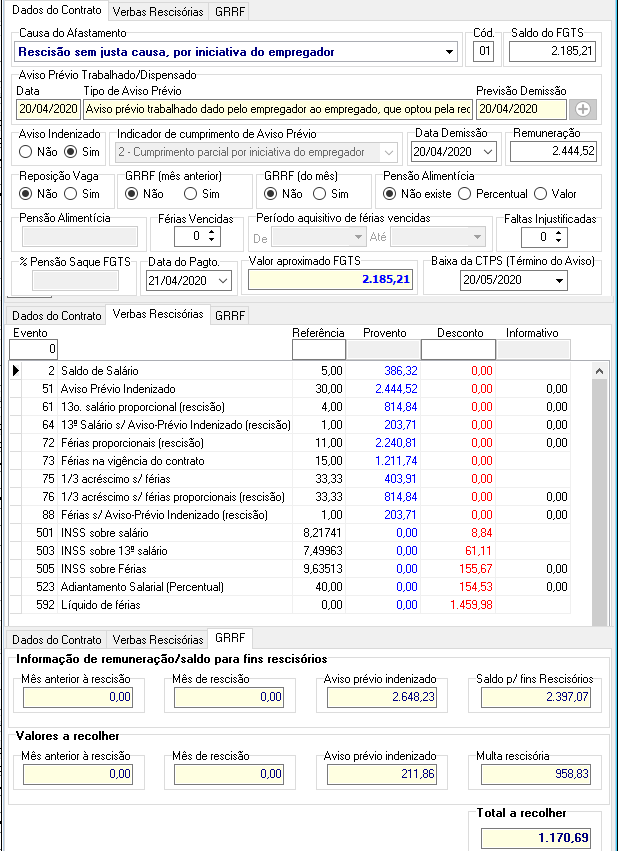This screenshot has width=618, height=851.
Task: Select Não for GRRF (mês anterior)
Action: [x=131, y=194]
